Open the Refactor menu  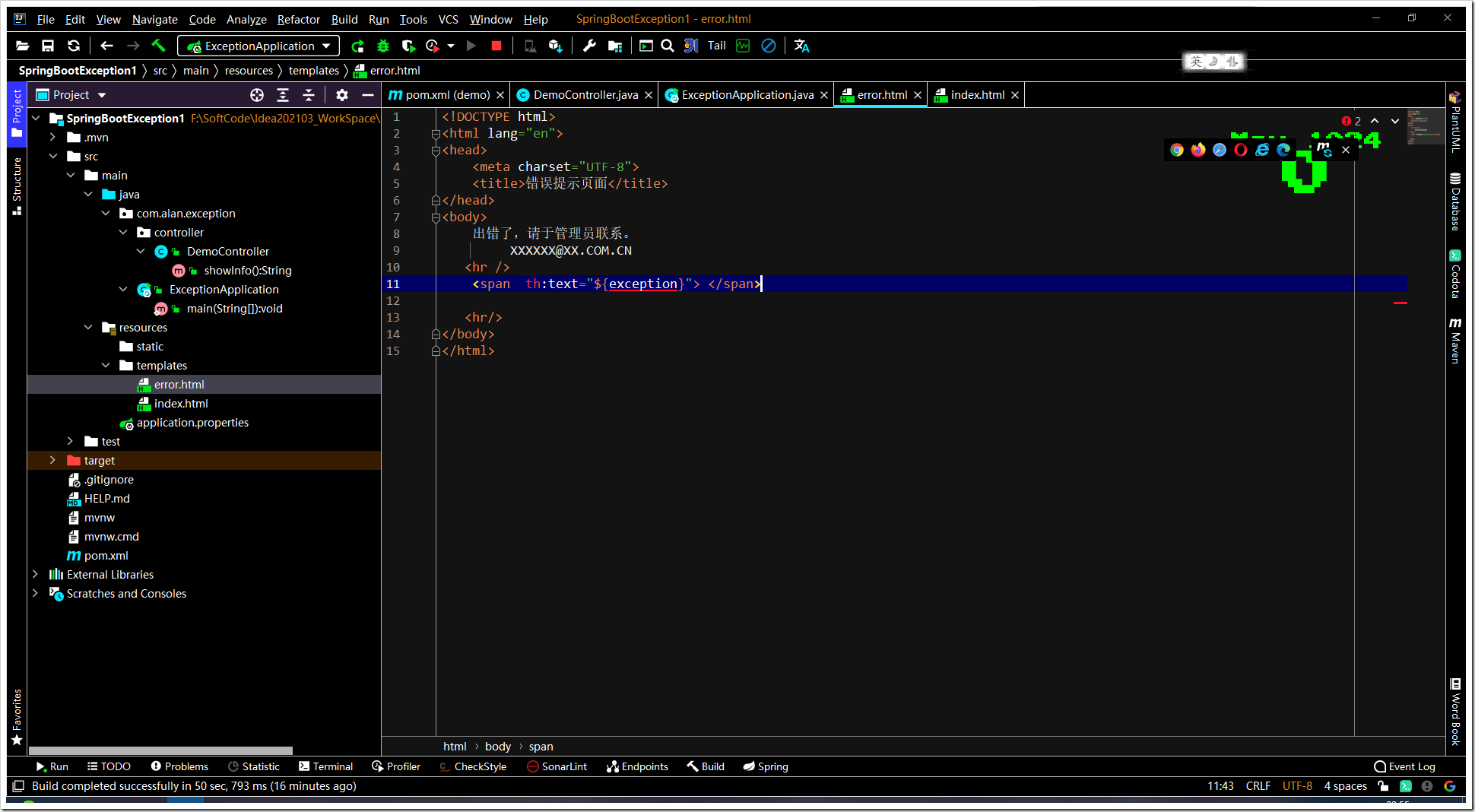[298, 19]
